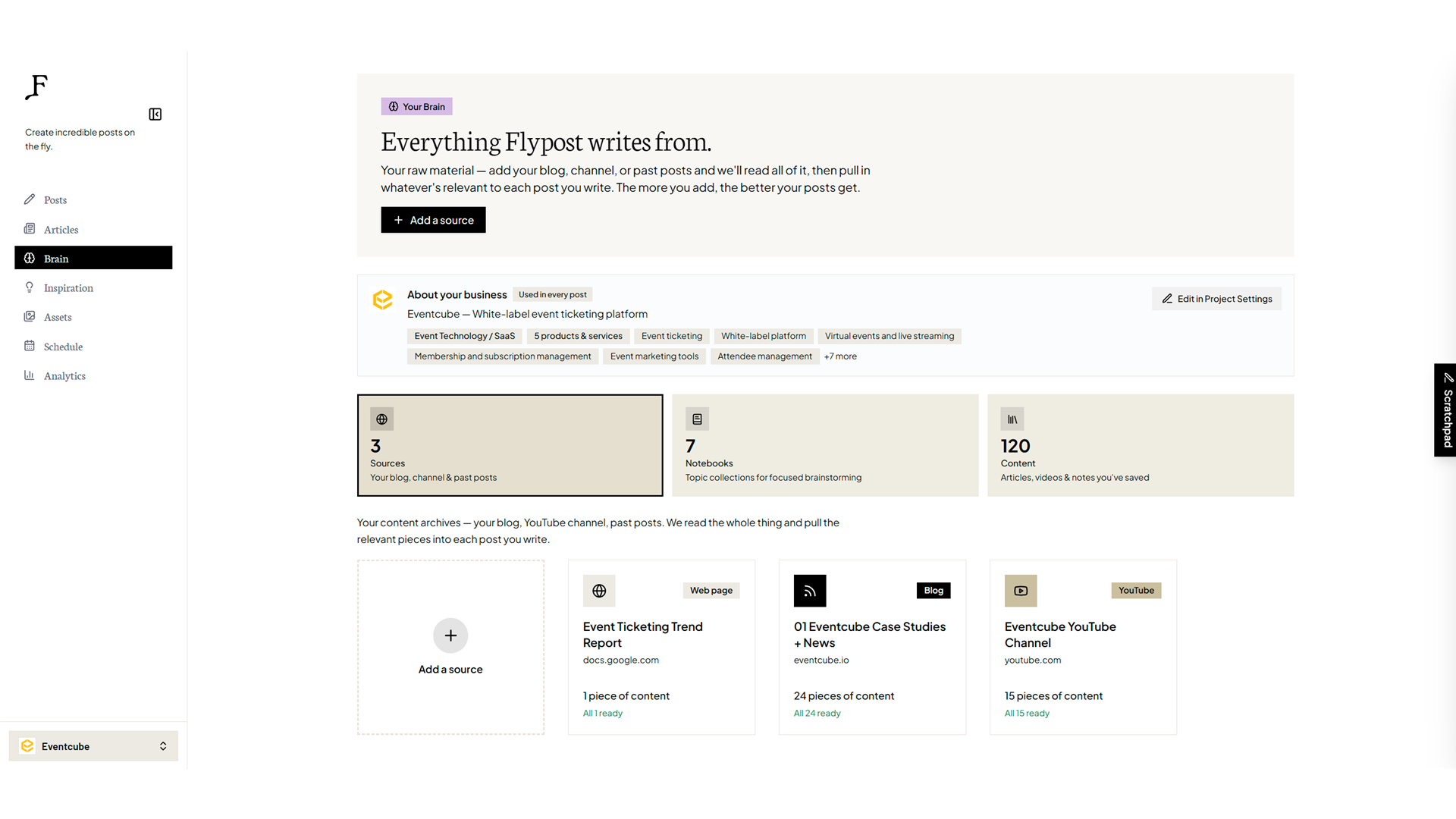
Task: Click the black Add a source button
Action: tap(433, 220)
